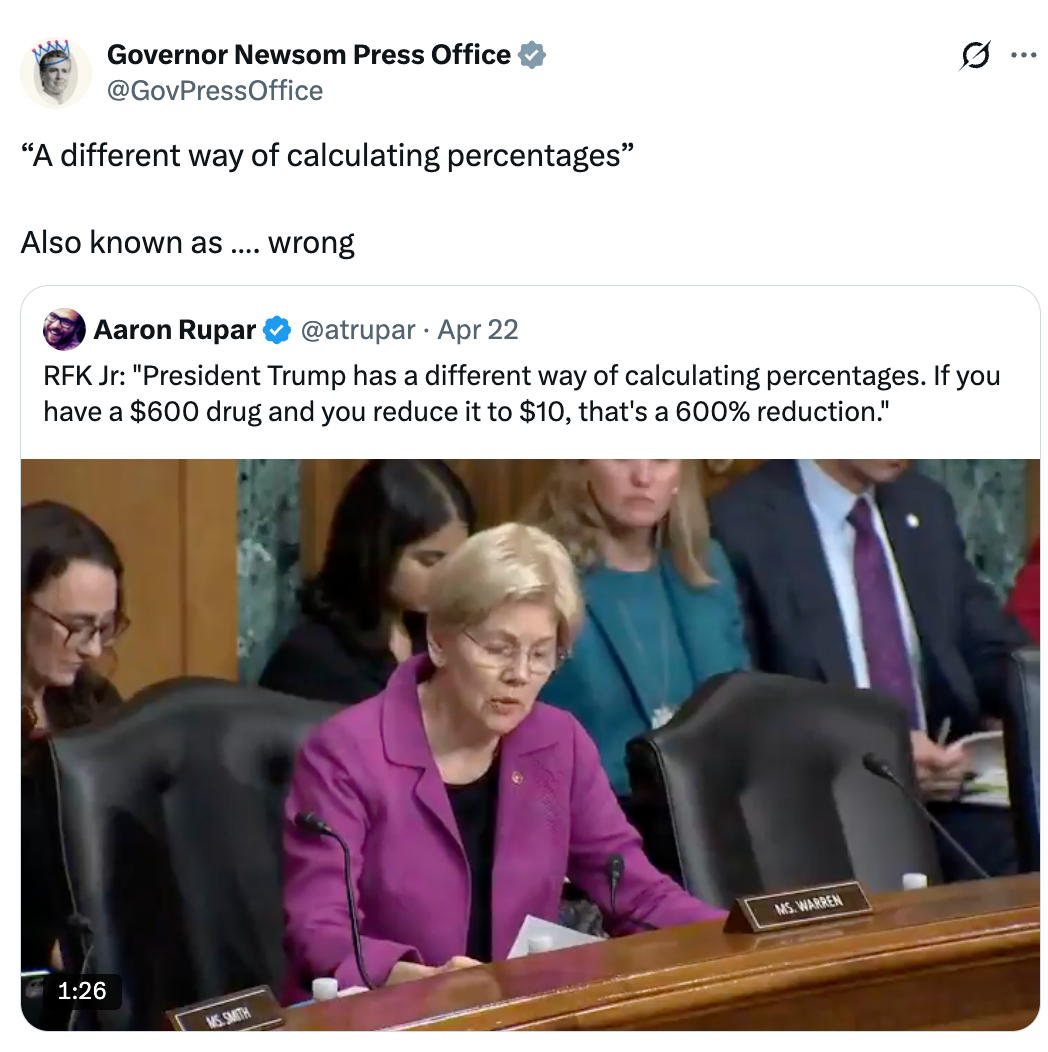Click the gray verified badge next to Governor Newsom Press Office
The image size is (1048, 1052).
(x=530, y=55)
